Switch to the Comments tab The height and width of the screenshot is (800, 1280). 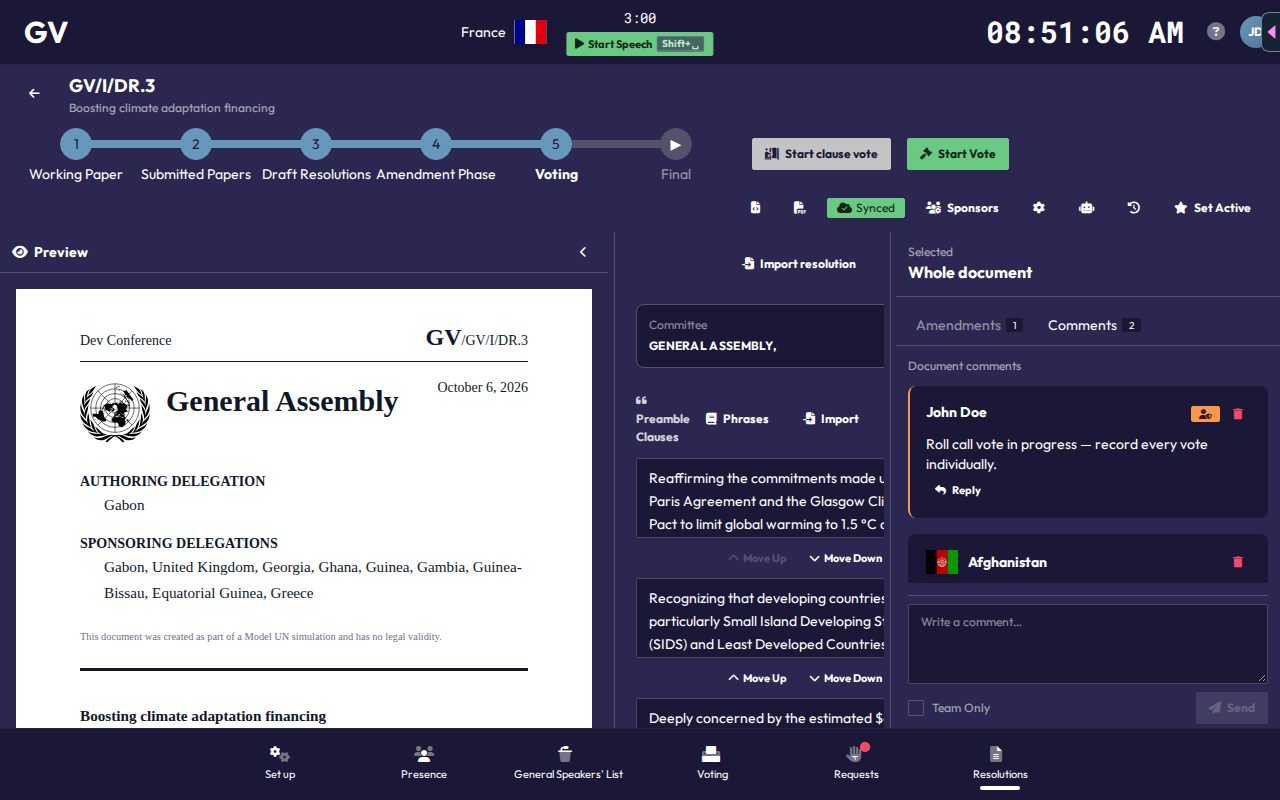(1094, 325)
